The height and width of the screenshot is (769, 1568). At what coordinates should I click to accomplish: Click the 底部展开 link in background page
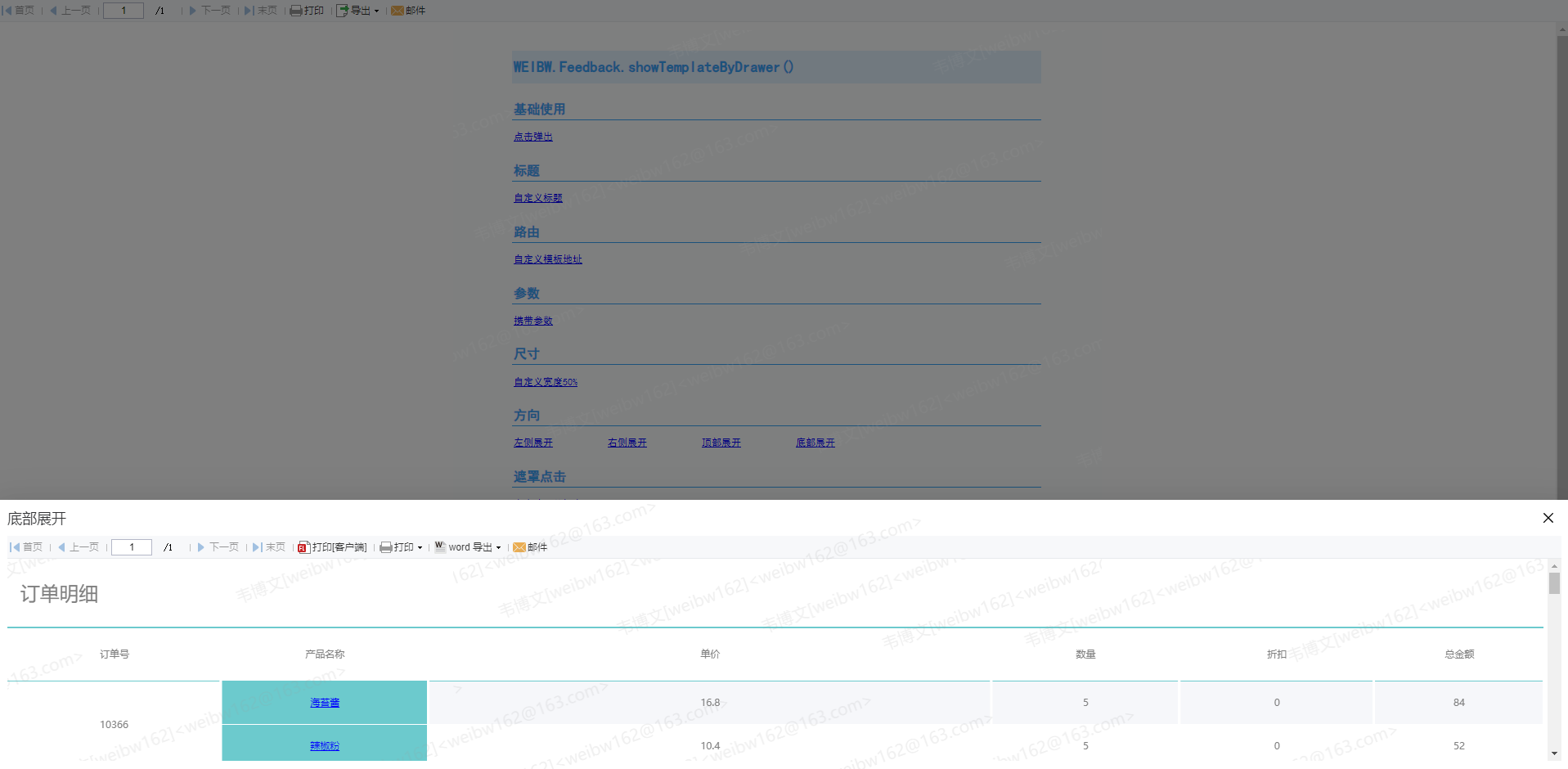[x=815, y=443]
